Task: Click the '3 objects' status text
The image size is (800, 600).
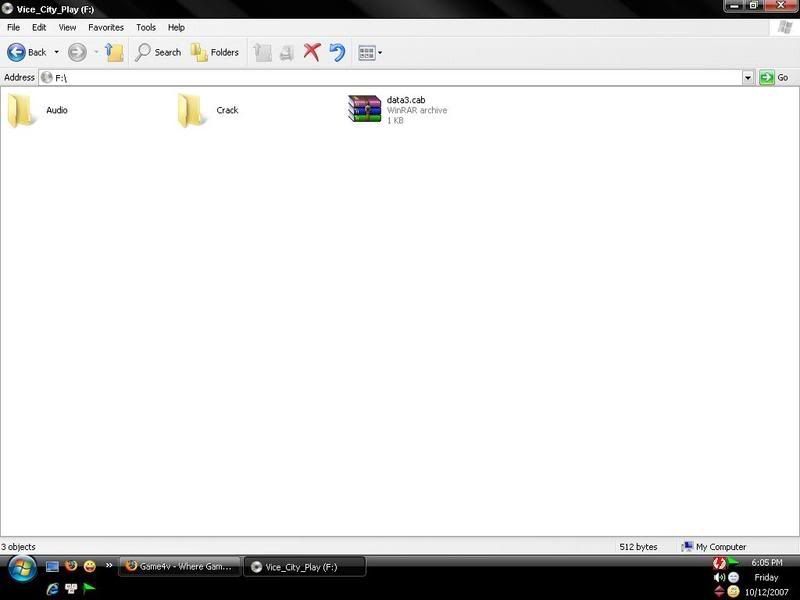Action: (x=18, y=547)
